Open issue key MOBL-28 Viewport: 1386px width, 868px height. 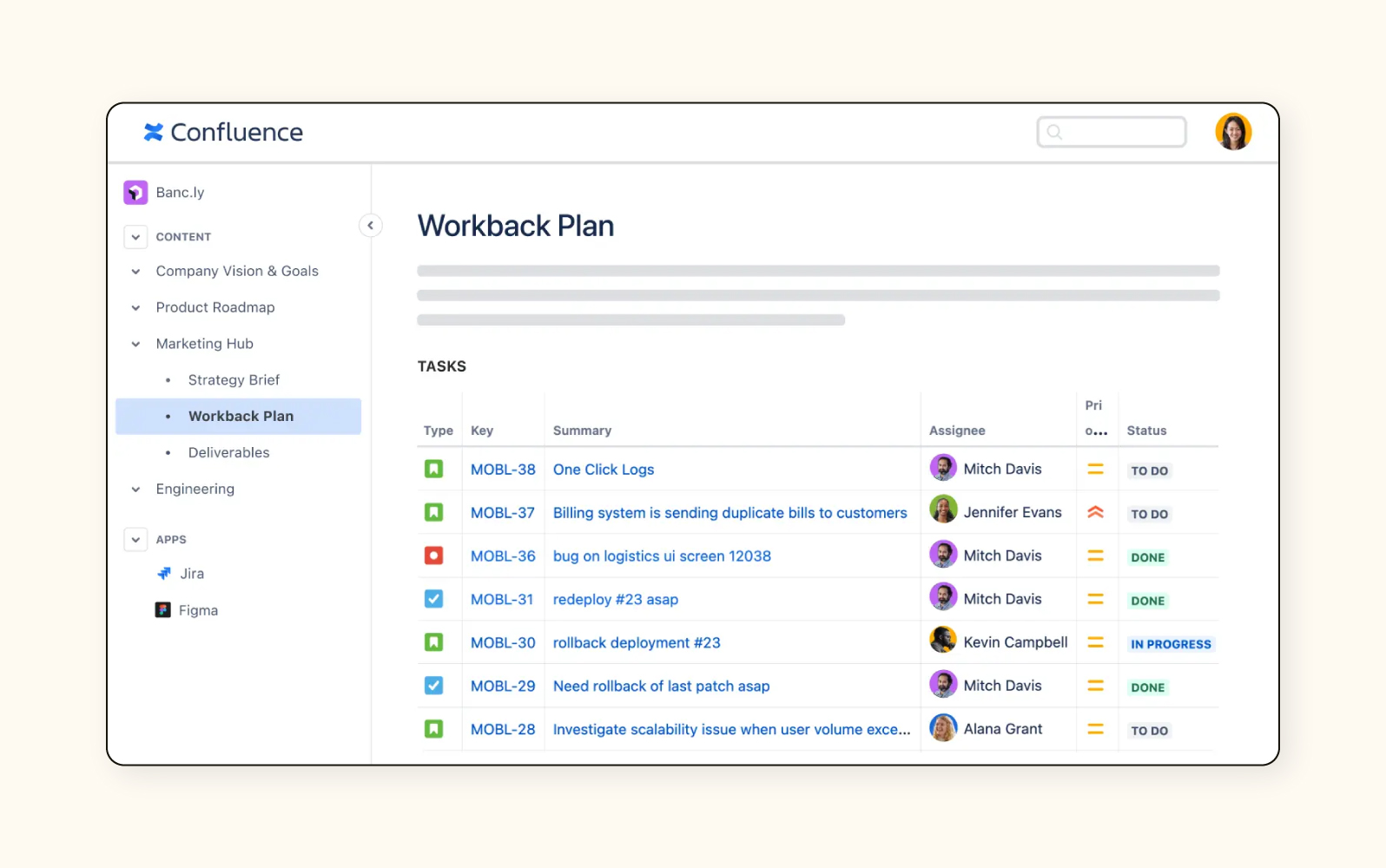click(503, 730)
